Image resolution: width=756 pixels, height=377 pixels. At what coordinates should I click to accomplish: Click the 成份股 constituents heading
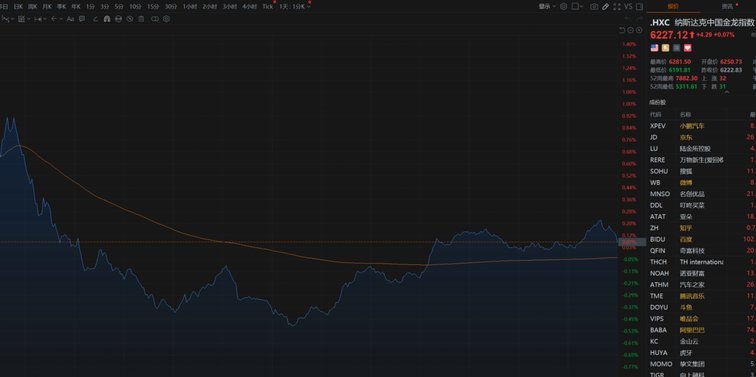(658, 102)
